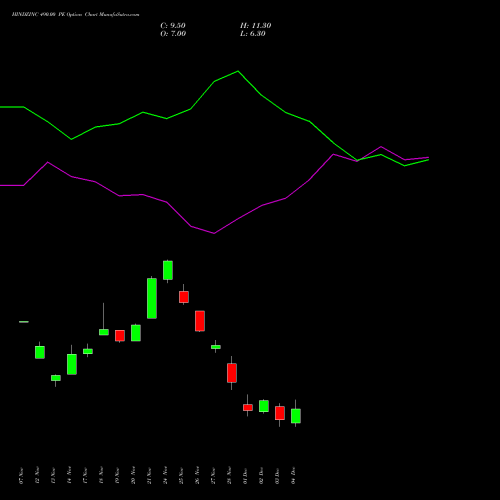Viewport: 500px width, 500px height.
Task: Click the green candle for 02 Dec
Action: 264,406
